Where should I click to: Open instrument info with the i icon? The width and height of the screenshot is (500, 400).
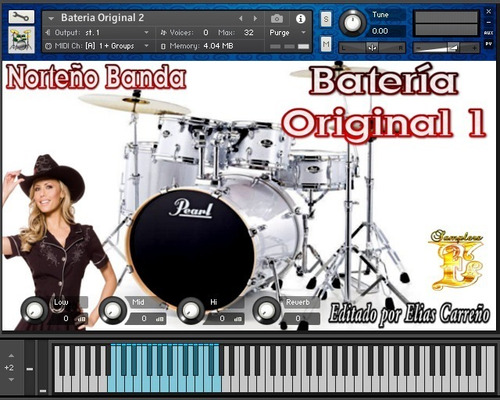300,19
